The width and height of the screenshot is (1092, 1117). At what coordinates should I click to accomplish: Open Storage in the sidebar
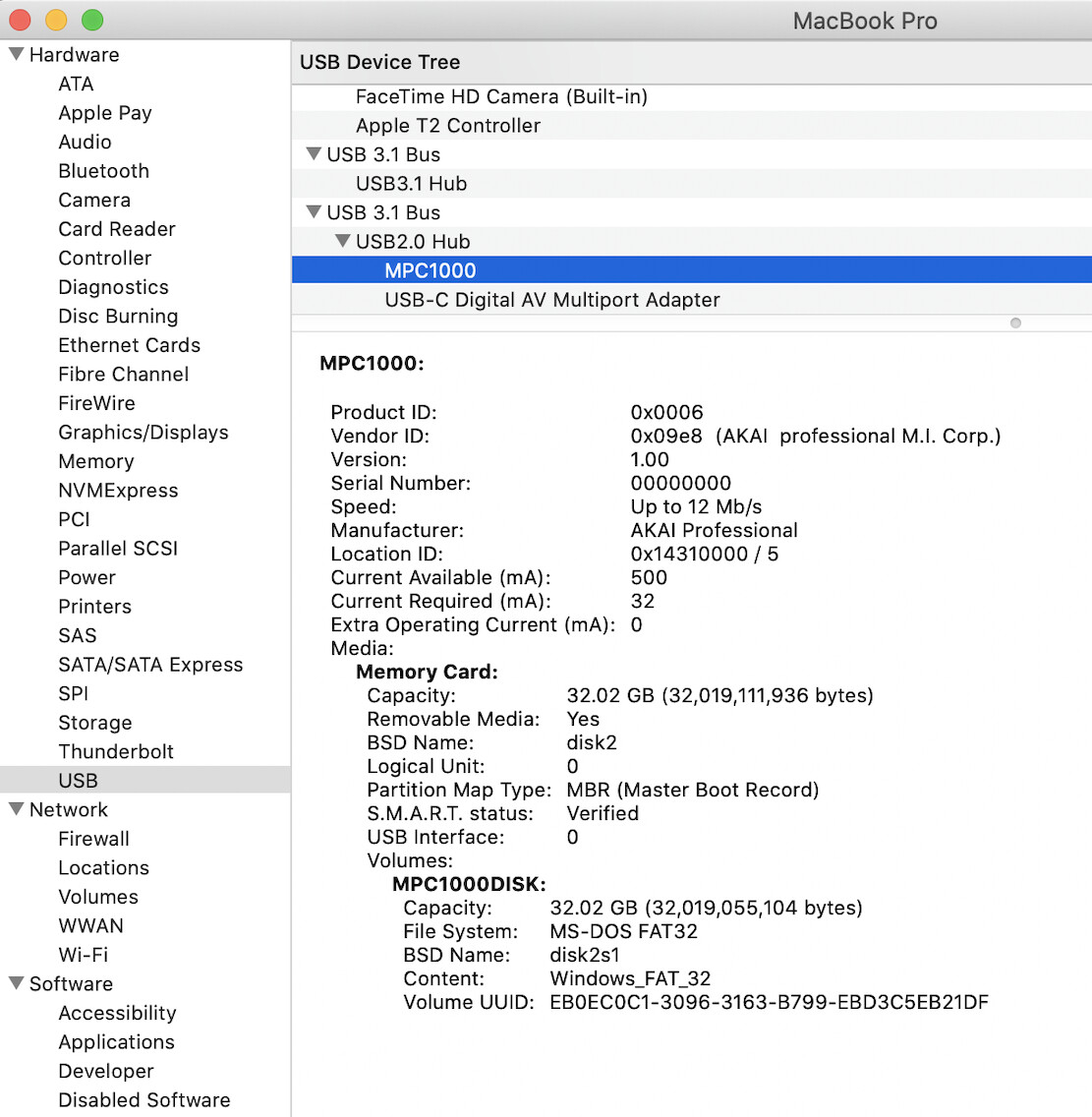coord(94,723)
